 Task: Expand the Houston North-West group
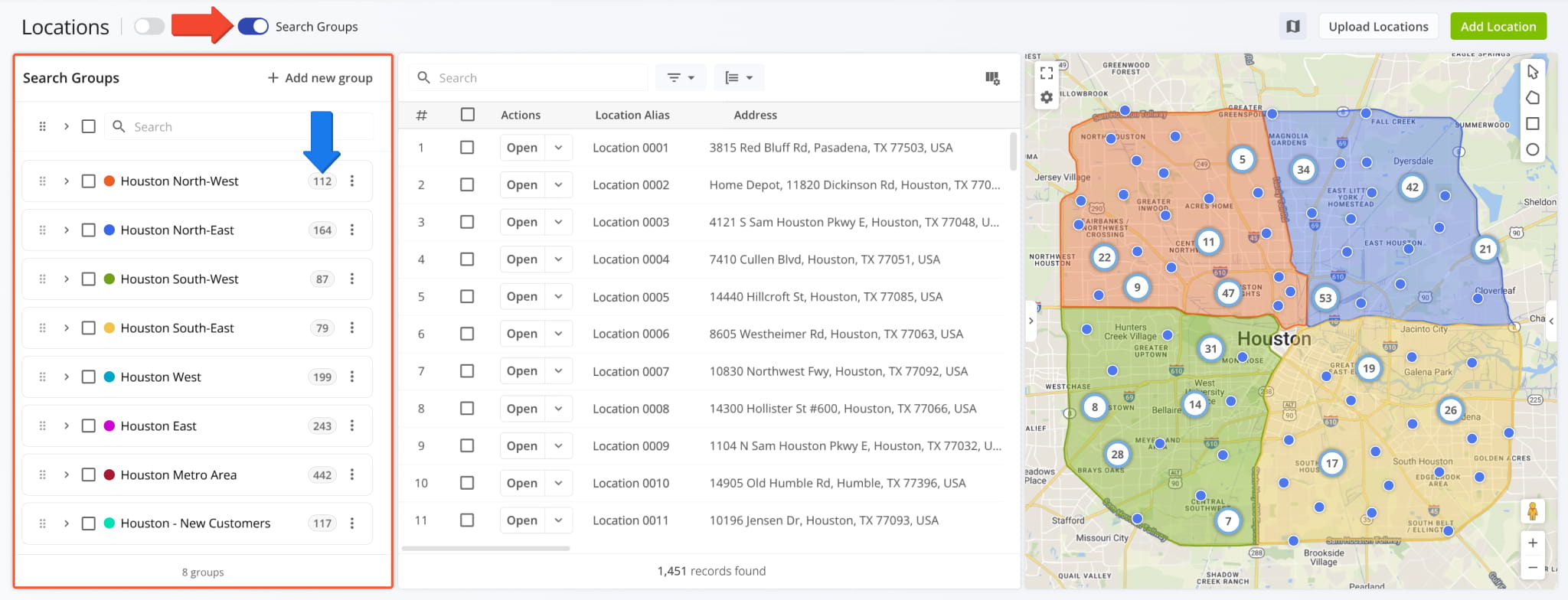tap(67, 181)
